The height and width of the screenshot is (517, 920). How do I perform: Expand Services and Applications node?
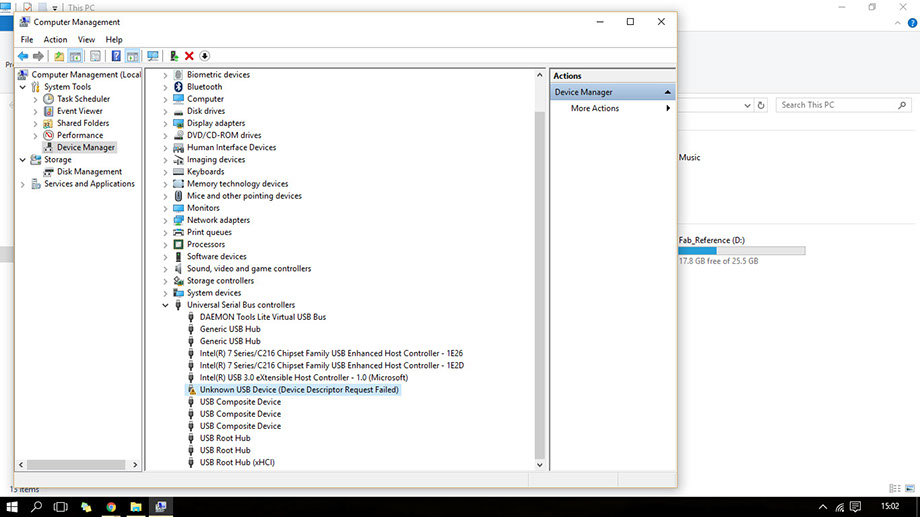[23, 184]
